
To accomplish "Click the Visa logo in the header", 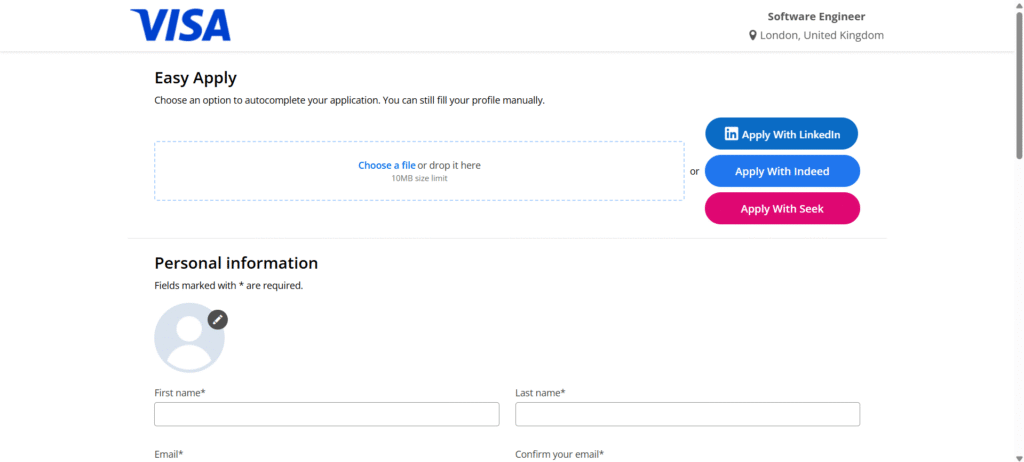I will coord(180,25).
